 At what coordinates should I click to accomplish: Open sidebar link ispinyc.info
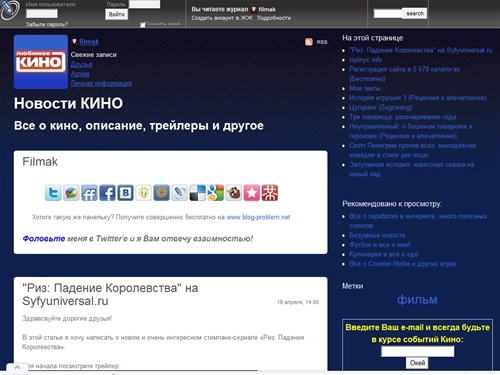[x=366, y=60]
